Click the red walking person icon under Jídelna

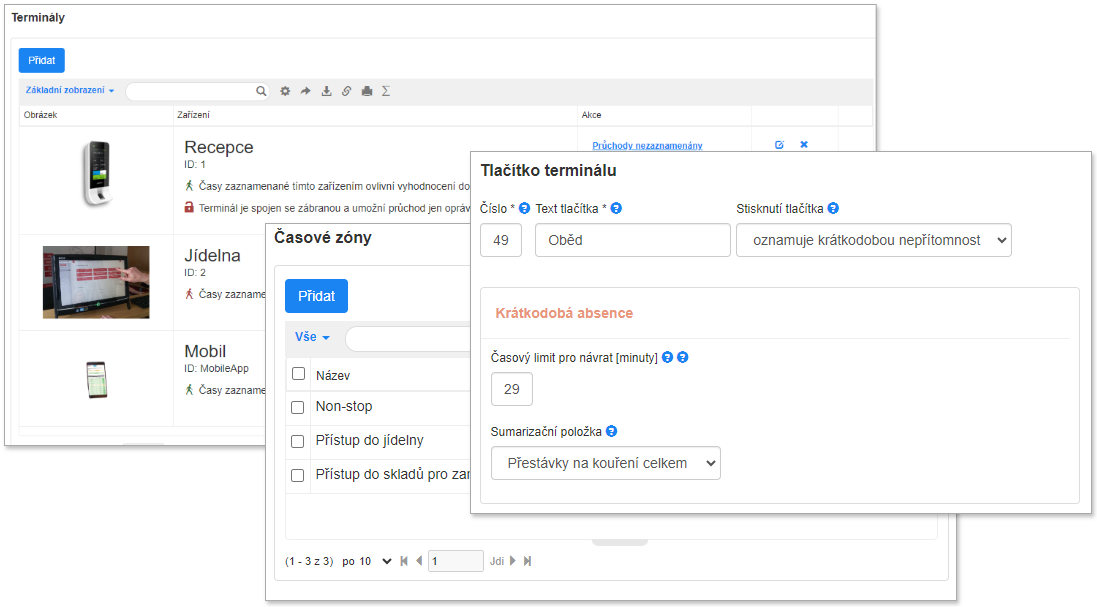pos(189,294)
